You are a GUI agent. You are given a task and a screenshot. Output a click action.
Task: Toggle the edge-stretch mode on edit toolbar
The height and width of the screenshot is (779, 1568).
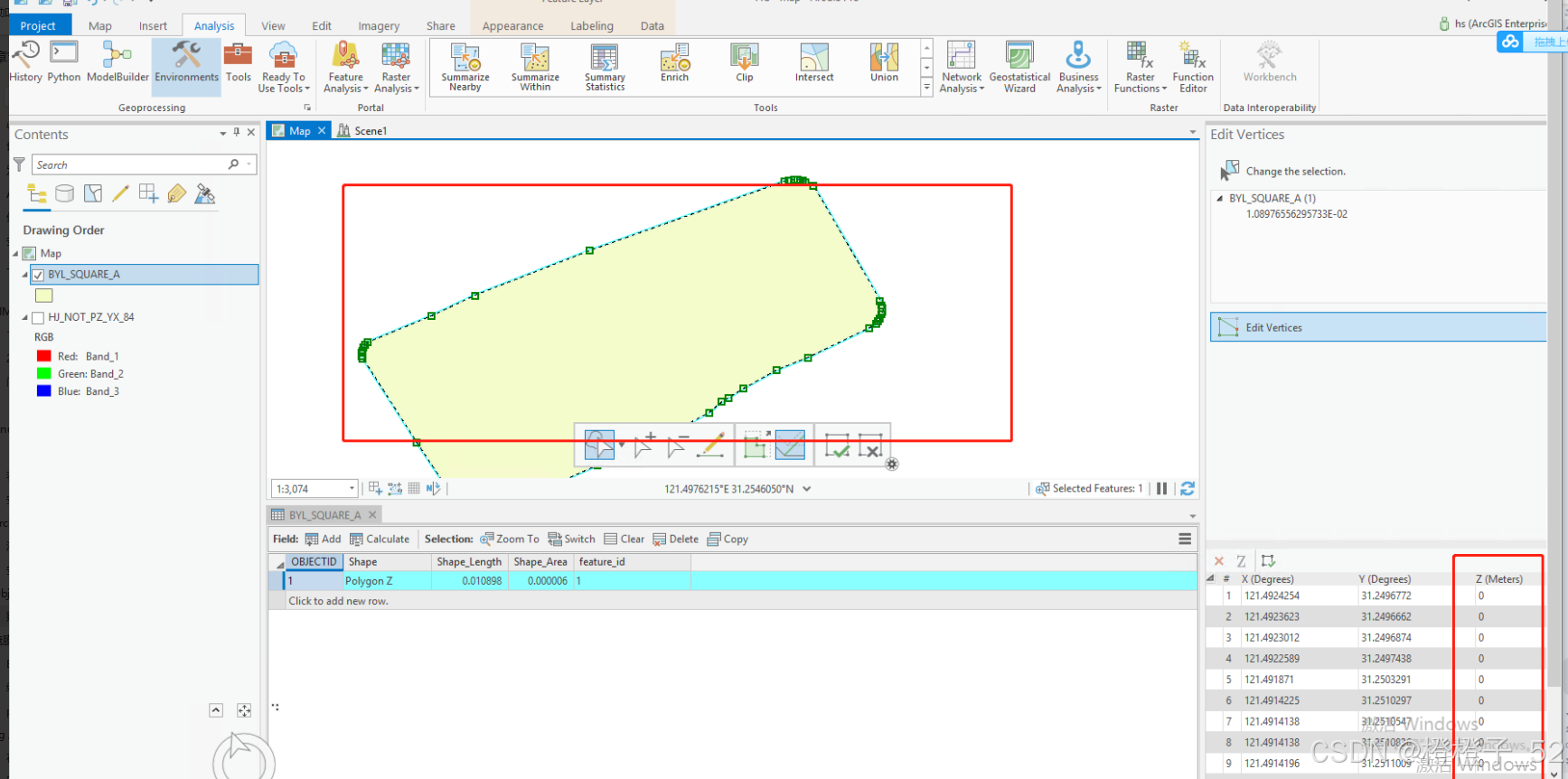click(x=756, y=445)
